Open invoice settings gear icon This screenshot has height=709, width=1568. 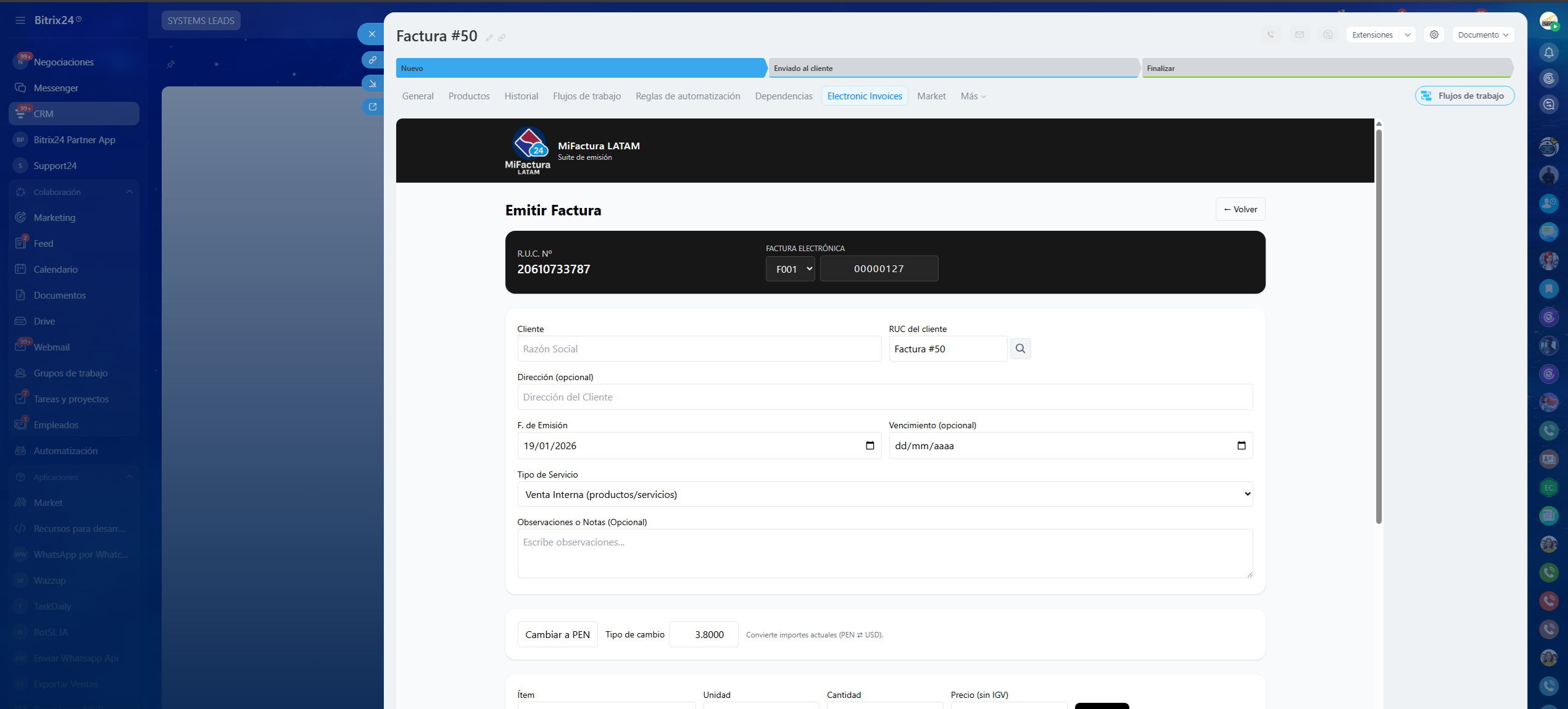[x=1434, y=35]
